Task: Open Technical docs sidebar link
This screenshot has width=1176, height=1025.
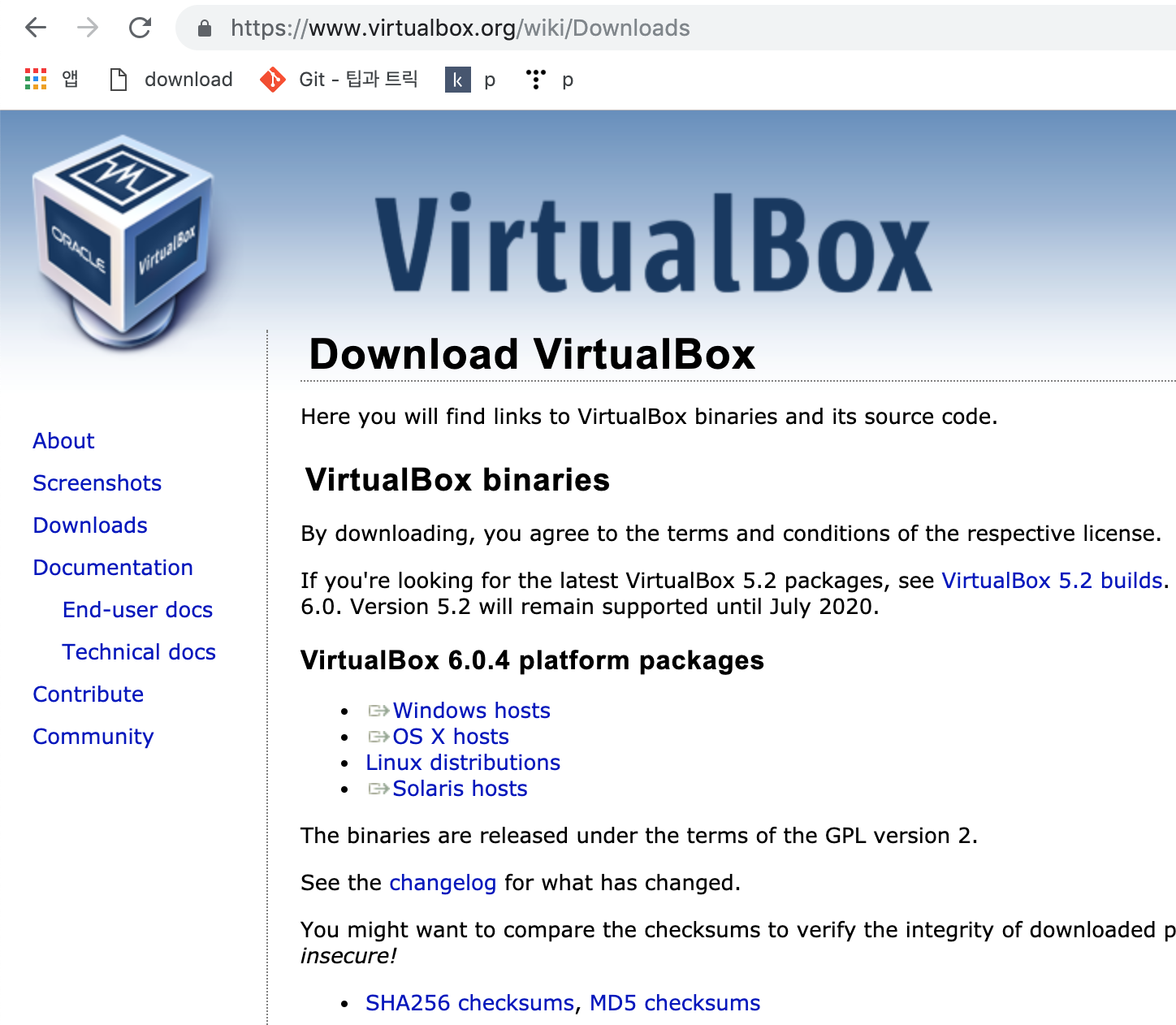Action: (139, 652)
